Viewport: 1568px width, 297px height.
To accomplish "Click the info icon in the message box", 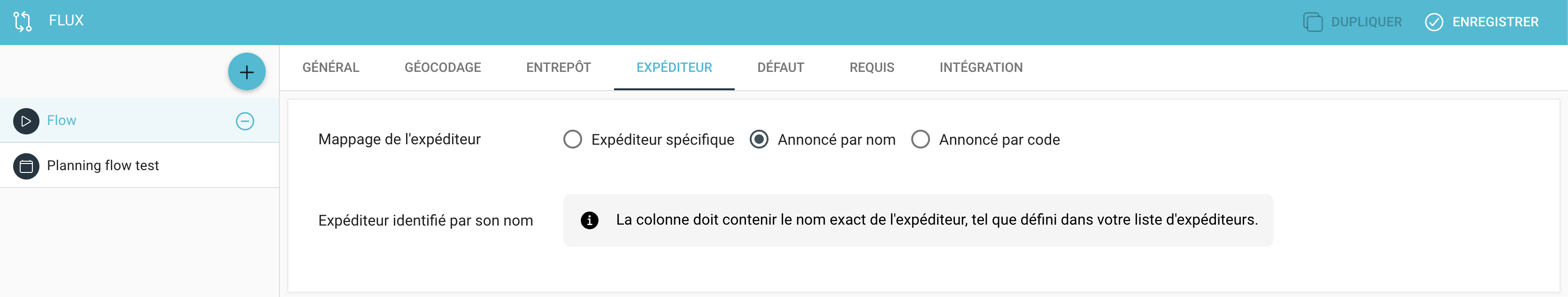I will point(589,220).
